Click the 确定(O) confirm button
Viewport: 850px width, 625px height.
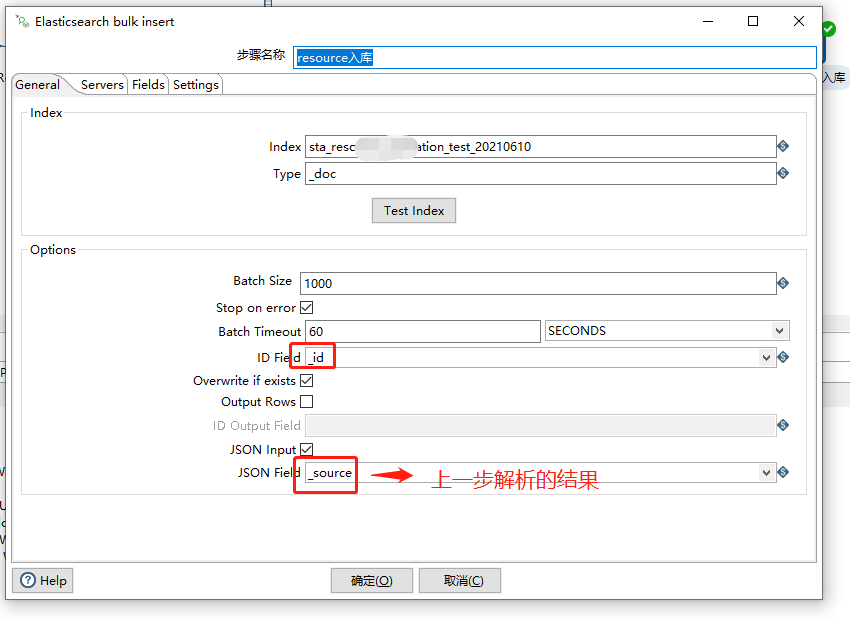[372, 581]
